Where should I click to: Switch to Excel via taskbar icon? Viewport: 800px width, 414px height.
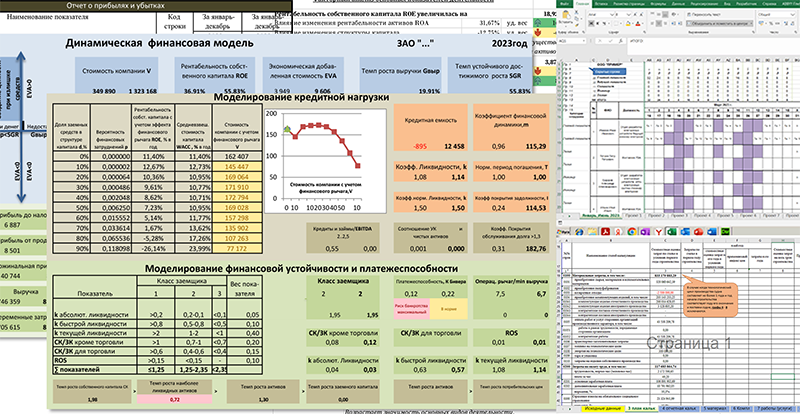pyautogui.click(x=672, y=232)
